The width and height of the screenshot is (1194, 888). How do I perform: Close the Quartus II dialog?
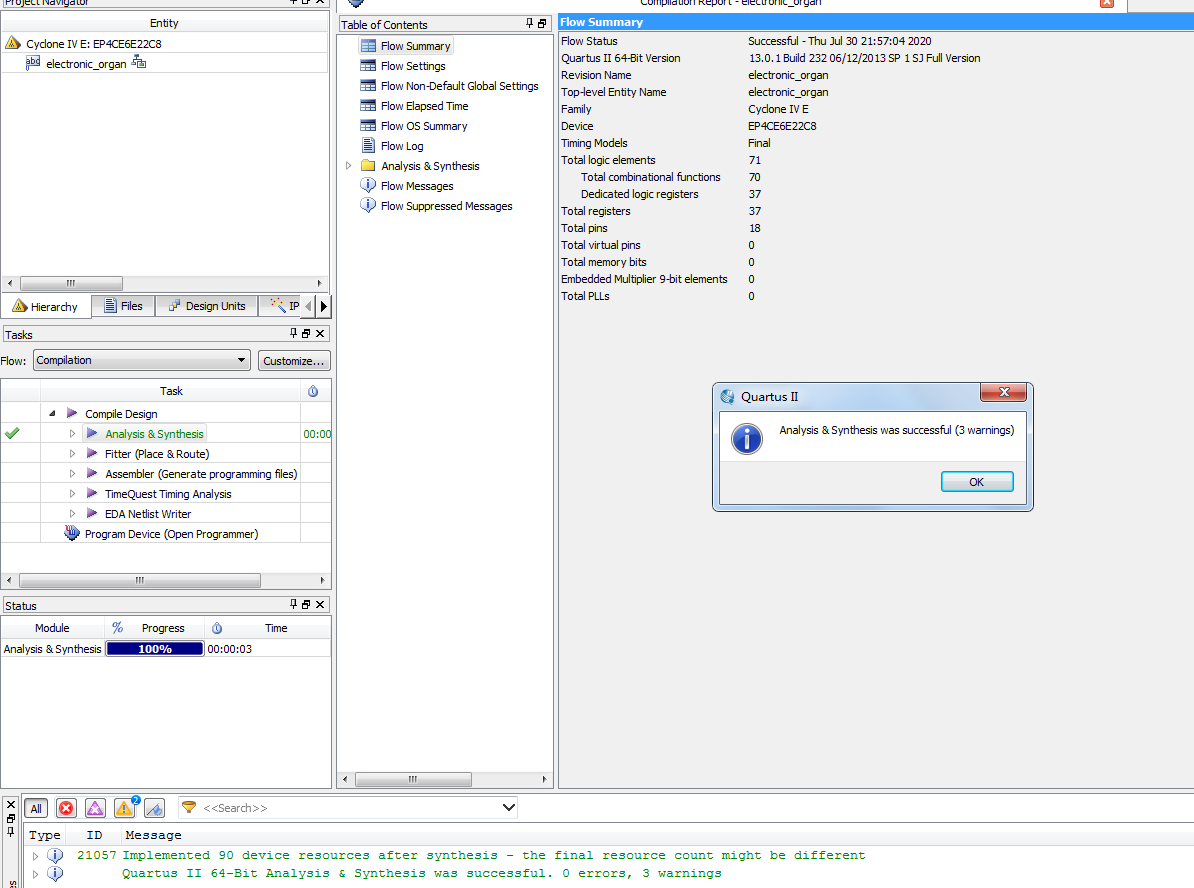[1004, 391]
